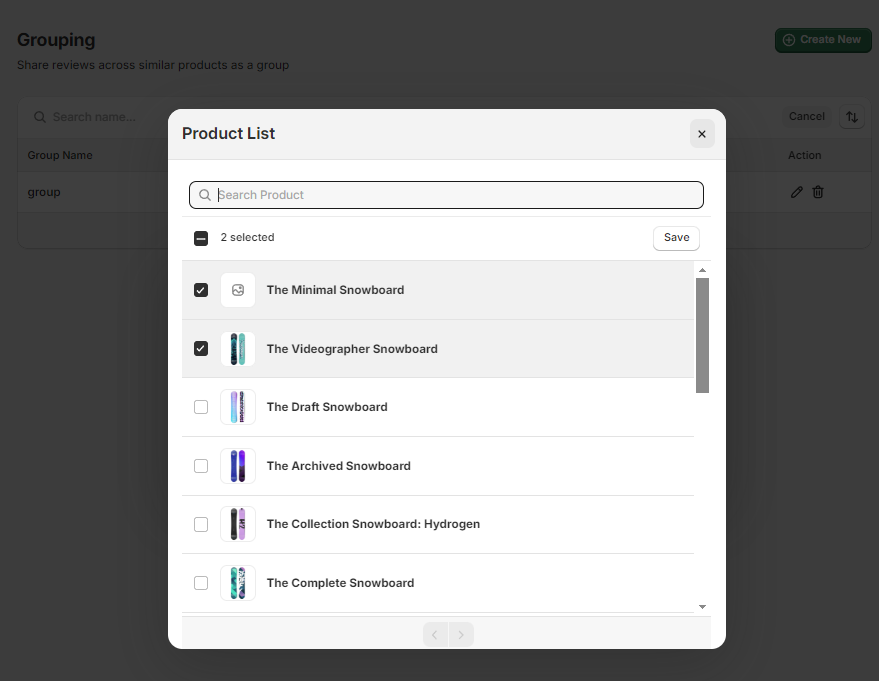879x681 pixels.
Task: Click the search magnifier icon in Product List
Action: [x=205, y=195]
